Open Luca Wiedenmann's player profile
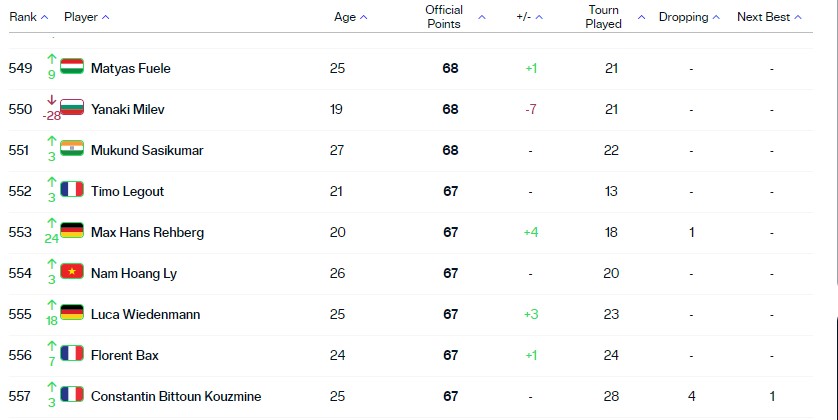The width and height of the screenshot is (838, 420). [145, 314]
